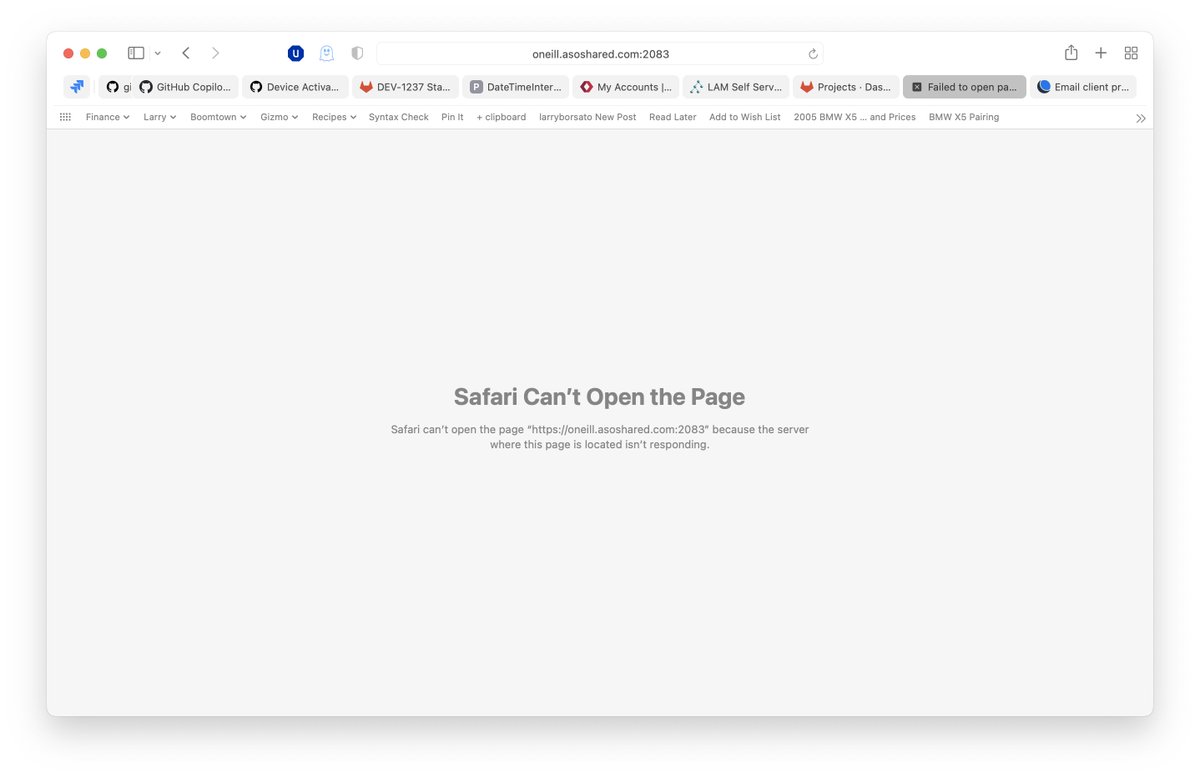Screen dimensions: 1200x778
Task: Switch to the pinned Jira tab
Action: click(77, 87)
